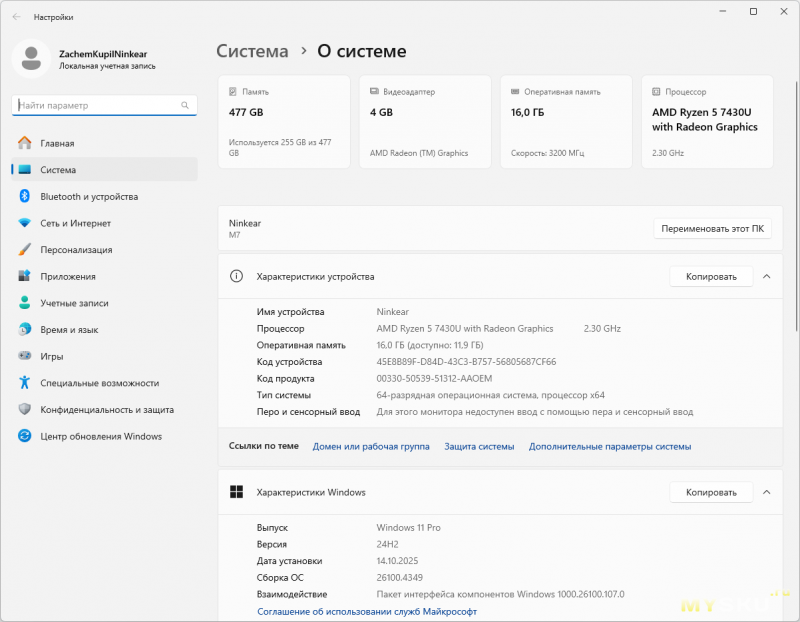Image resolution: width=800 pixels, height=622 pixels.
Task: Copy device specs with Копировать button
Action: pyautogui.click(x=710, y=276)
